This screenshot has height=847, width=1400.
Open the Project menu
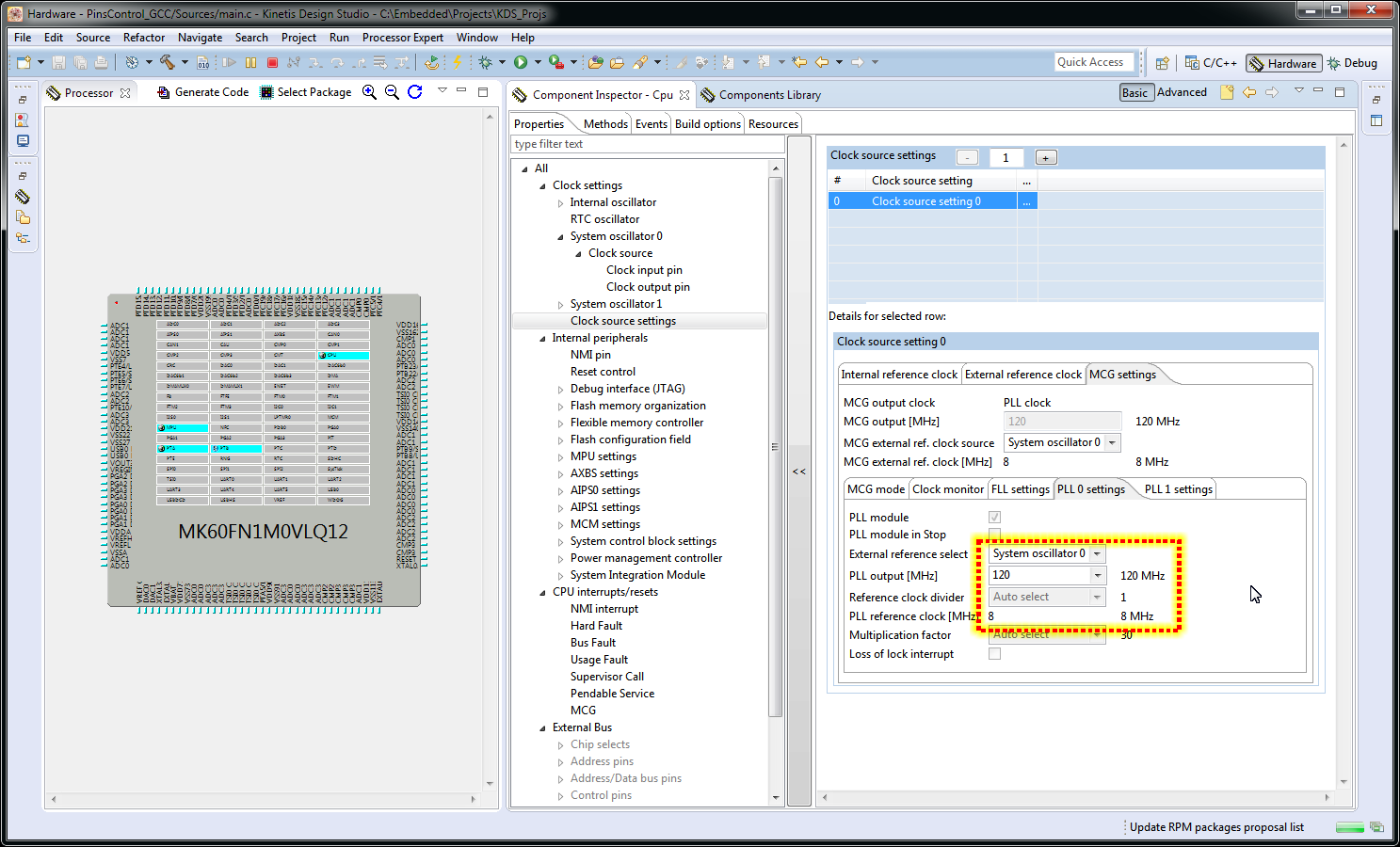298,38
